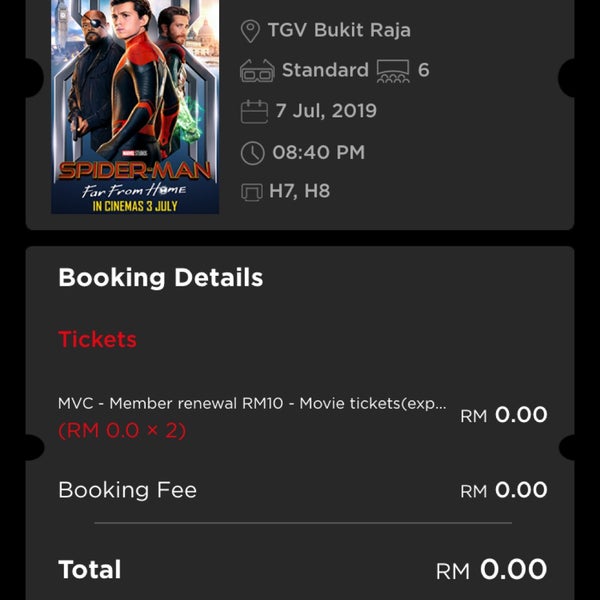
Task: Select the hall number 6
Action: tap(424, 70)
